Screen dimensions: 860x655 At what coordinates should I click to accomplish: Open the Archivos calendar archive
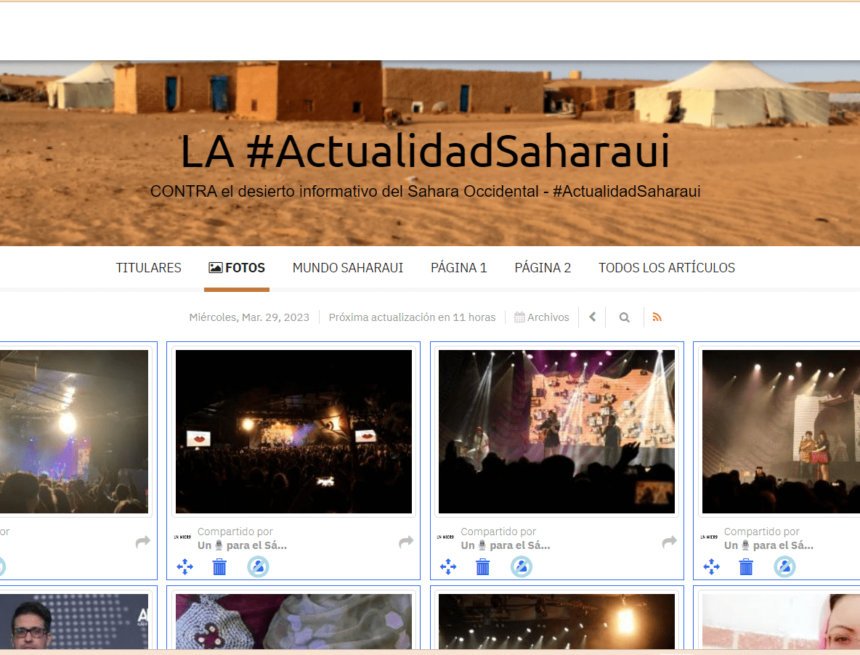(541, 317)
